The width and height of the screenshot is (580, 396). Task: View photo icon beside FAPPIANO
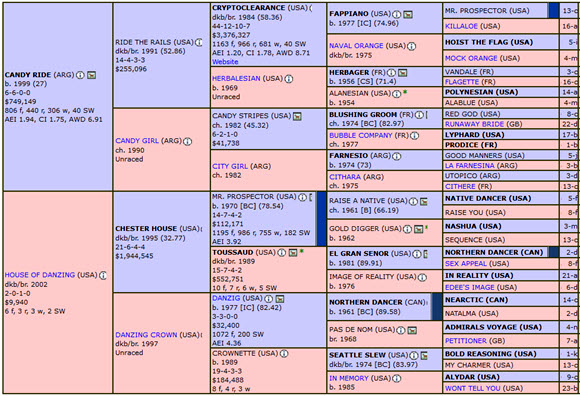tap(408, 14)
